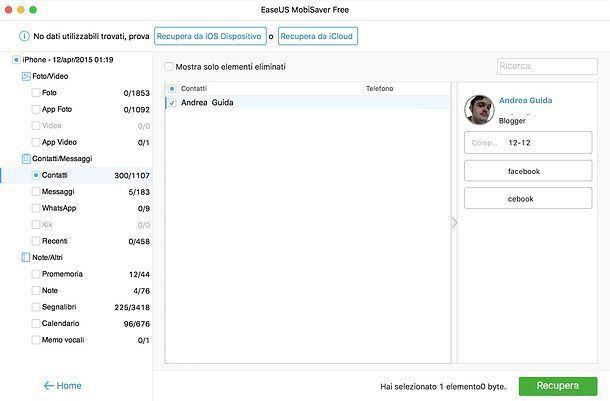Check the Messaggi checkbox
The height and width of the screenshot is (401, 610).
36,191
